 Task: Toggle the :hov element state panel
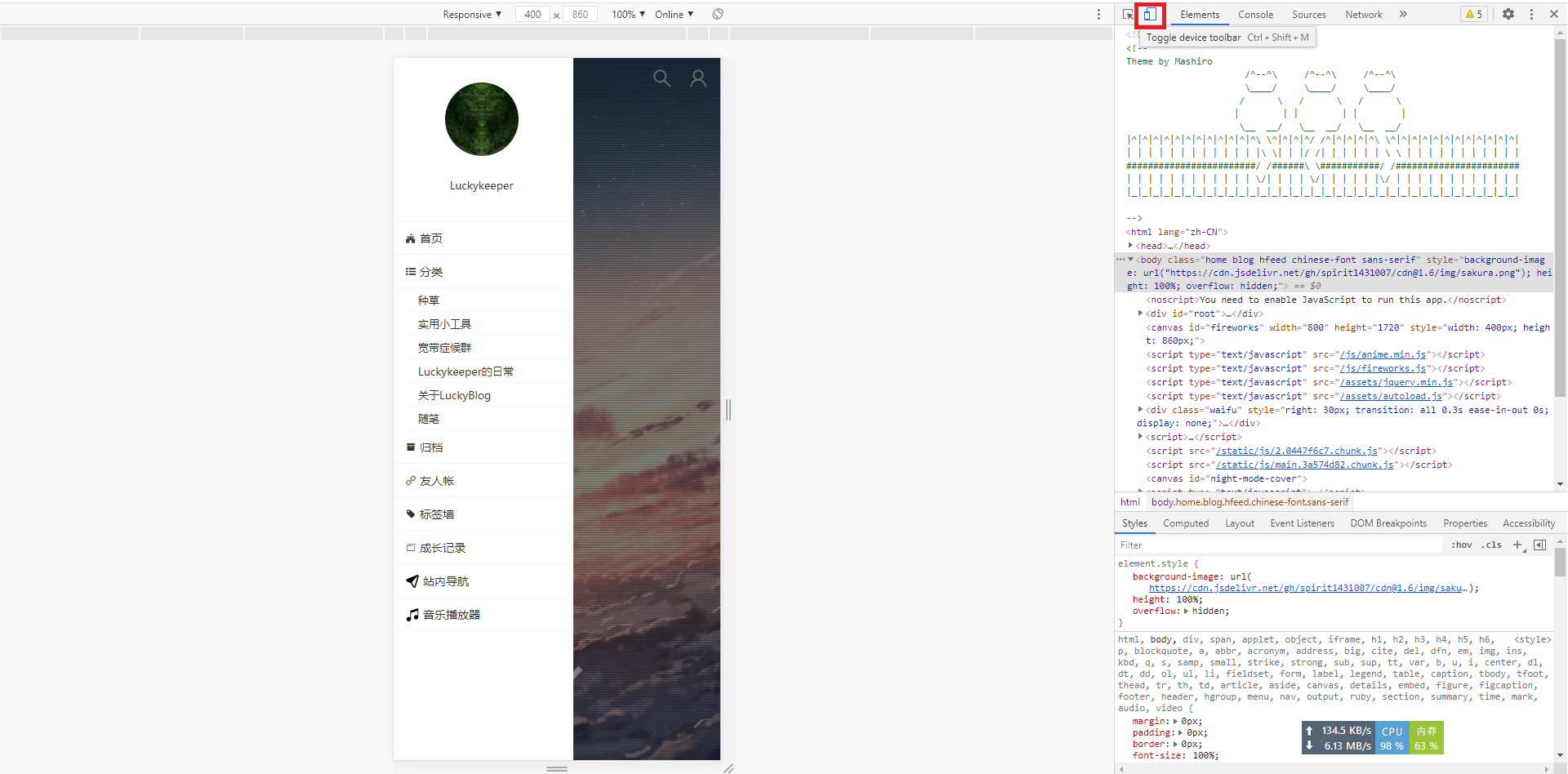1461,545
